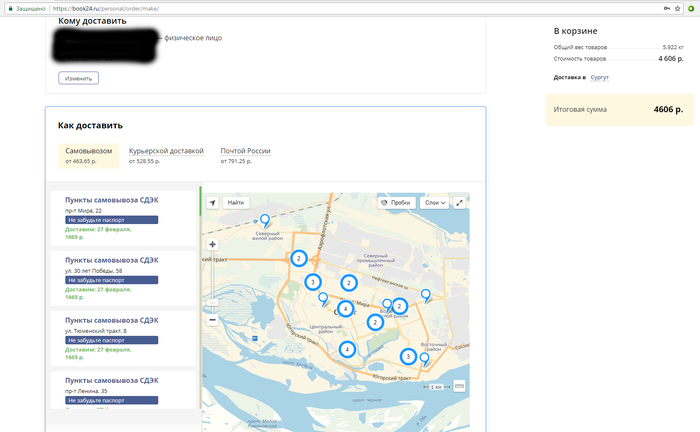Click the map zoom slider handle
Viewport: 700px width, 432px height.
click(x=212, y=304)
